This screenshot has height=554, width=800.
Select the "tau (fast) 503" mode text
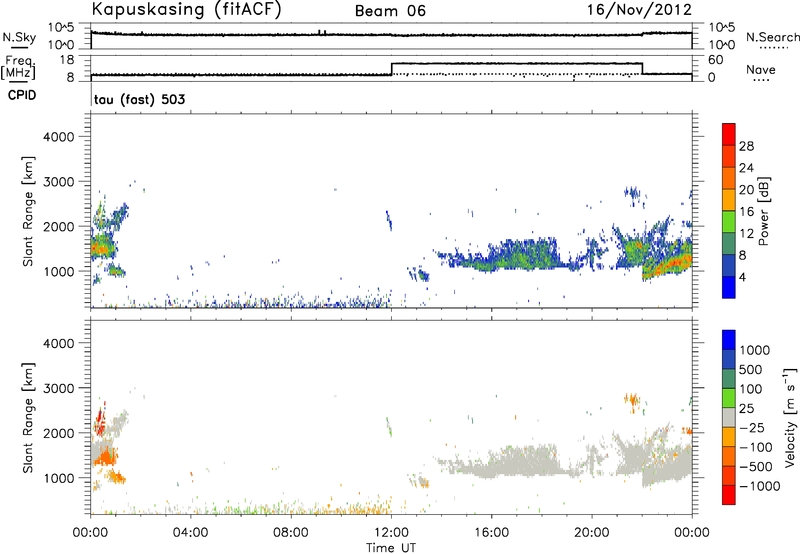pos(139,99)
